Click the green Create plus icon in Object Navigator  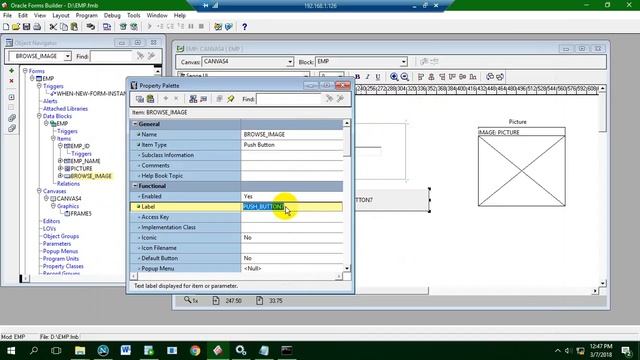11,71
